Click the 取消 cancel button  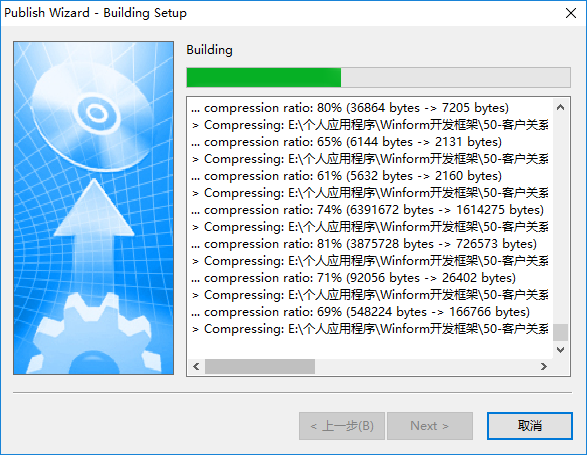coord(530,426)
